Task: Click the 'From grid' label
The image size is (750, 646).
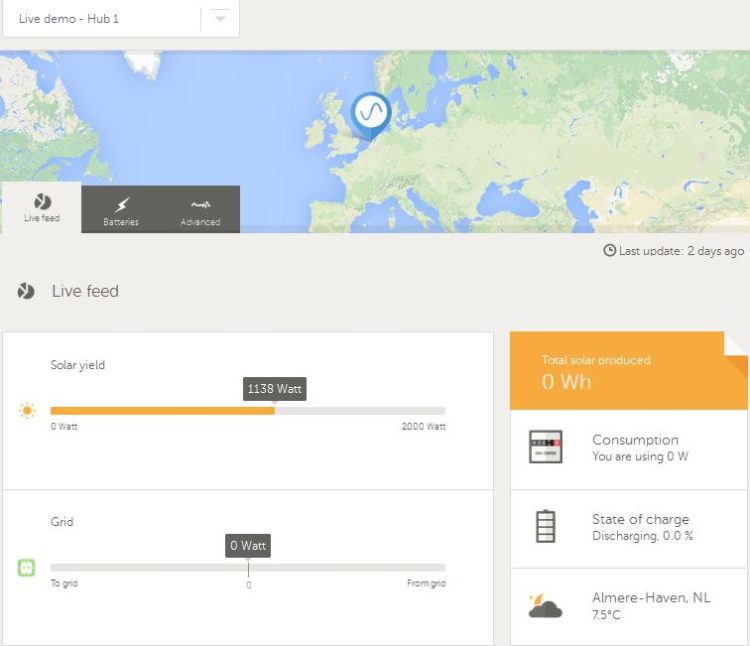Action: click(x=426, y=583)
